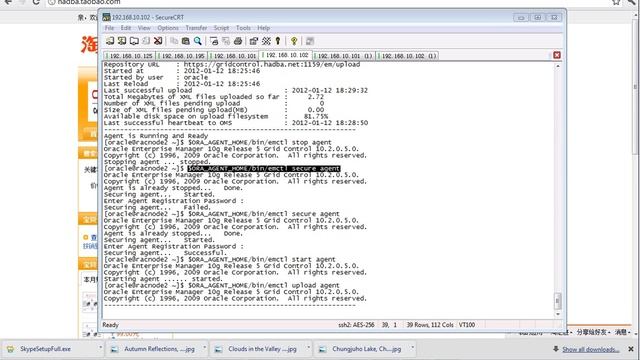The width and height of the screenshot is (640, 360).
Task: Click the terminal scrollbar down arrow
Action: pyautogui.click(x=558, y=314)
